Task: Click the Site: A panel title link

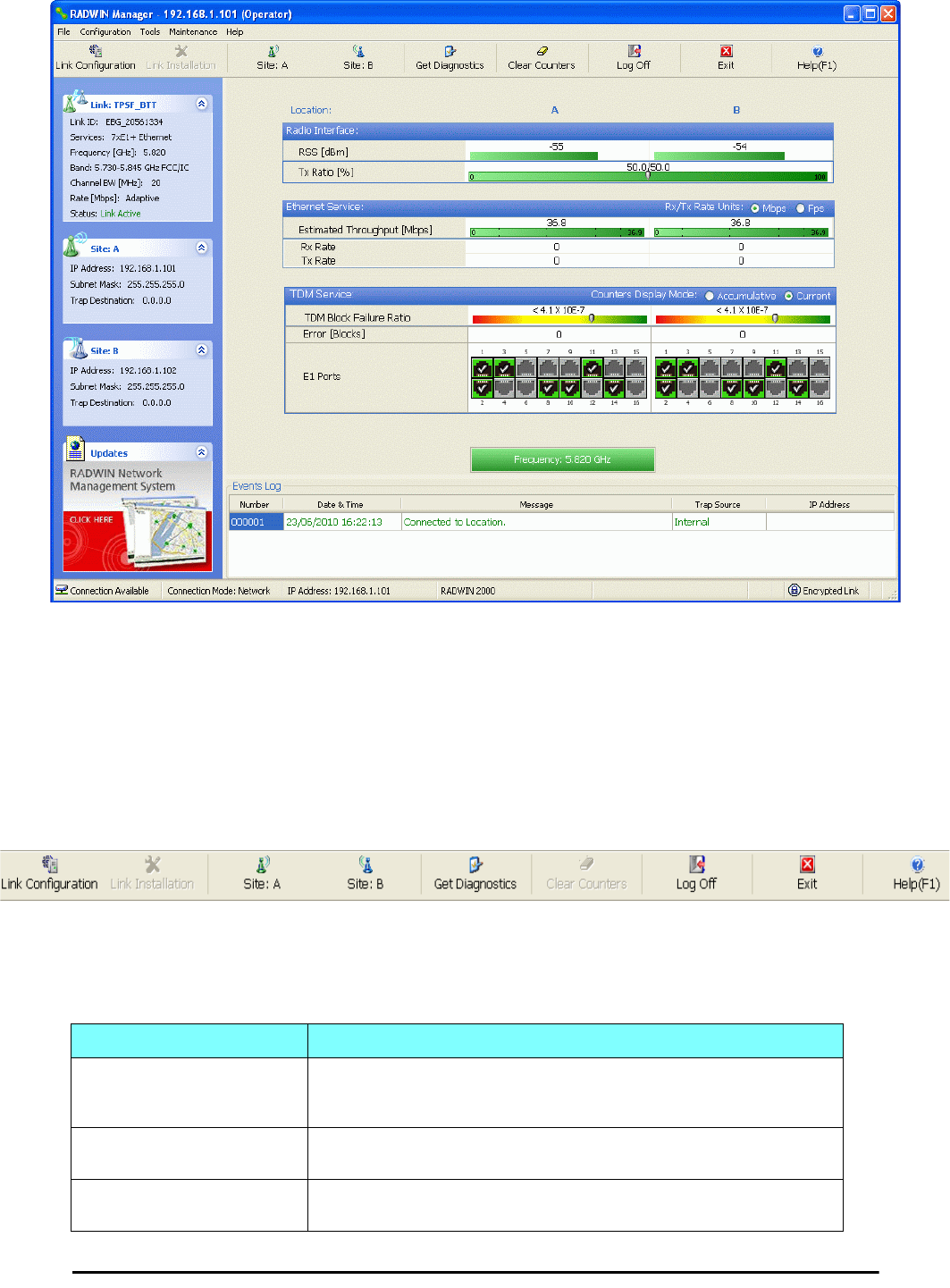Action: click(105, 248)
